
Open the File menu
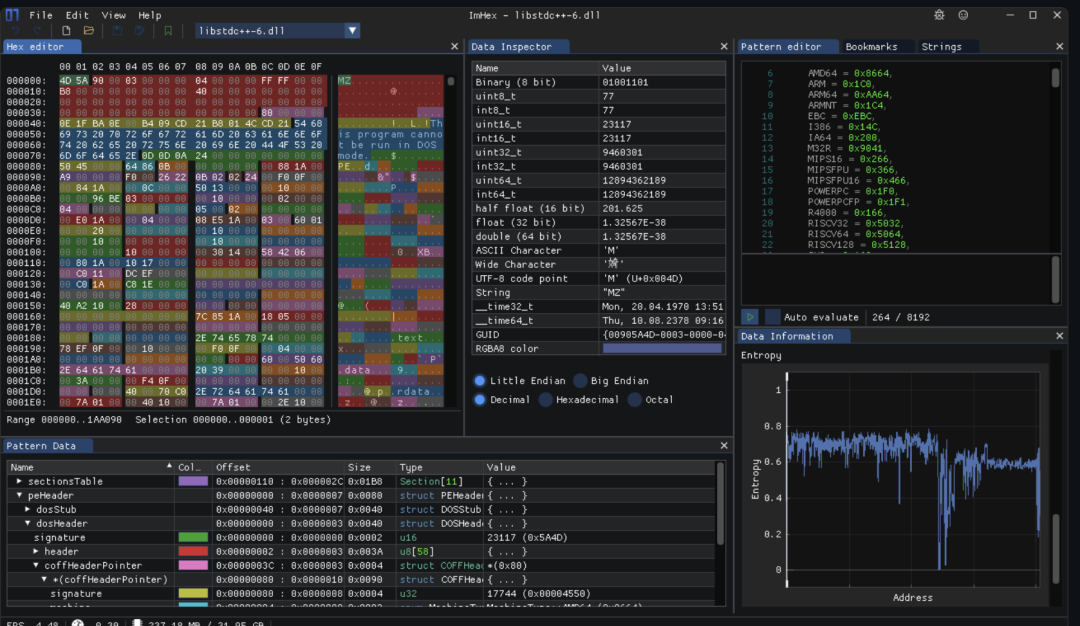[x=41, y=14]
